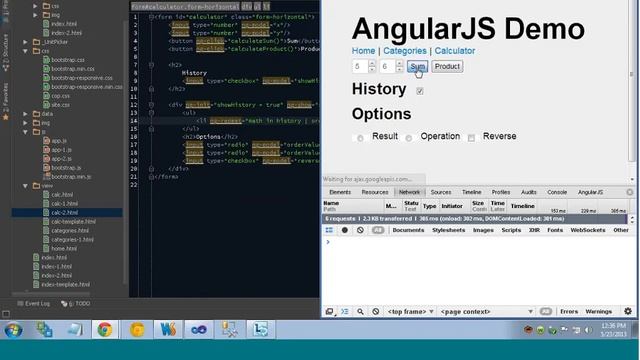Collapse the view folder

point(25,185)
